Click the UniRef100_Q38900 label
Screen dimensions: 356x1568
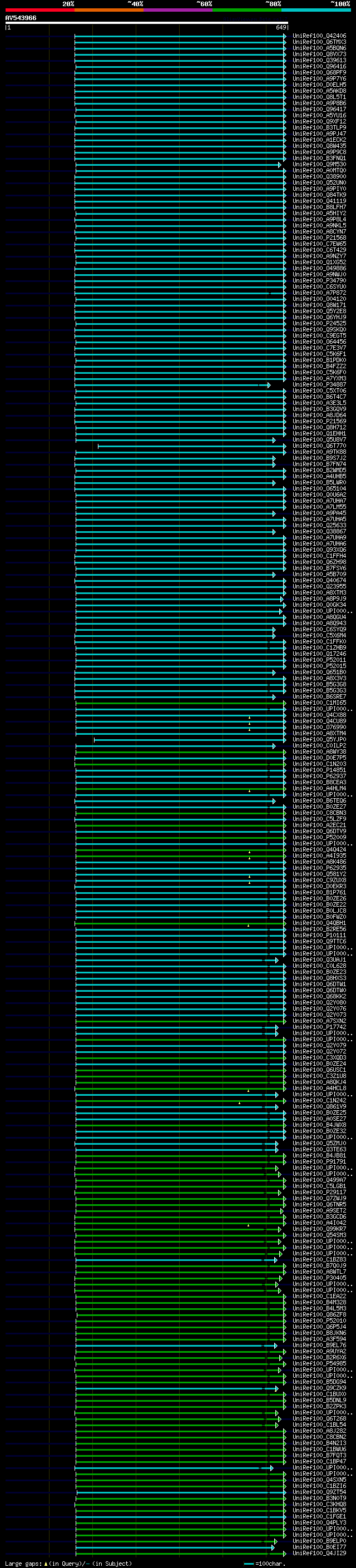(319, 176)
